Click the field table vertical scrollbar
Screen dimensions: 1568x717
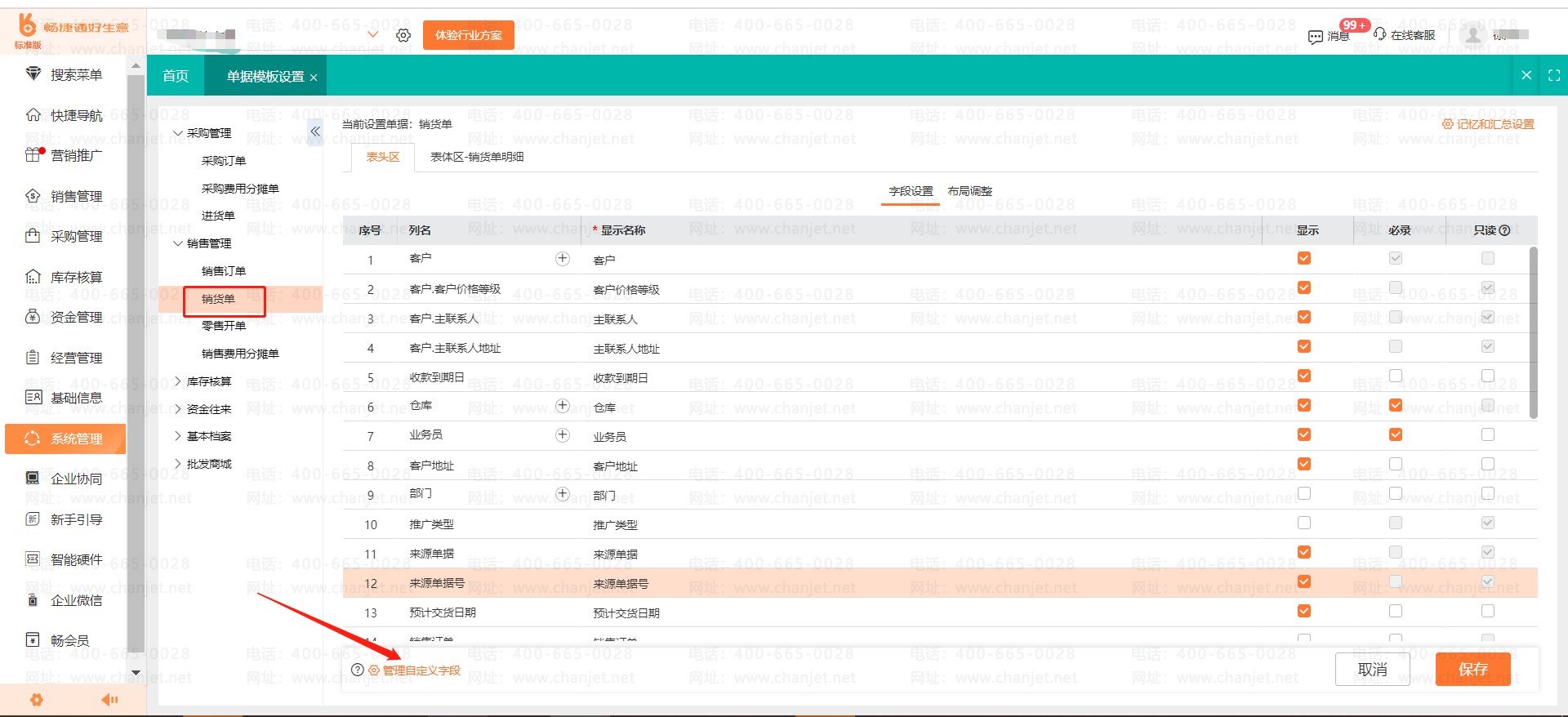tap(1533, 333)
